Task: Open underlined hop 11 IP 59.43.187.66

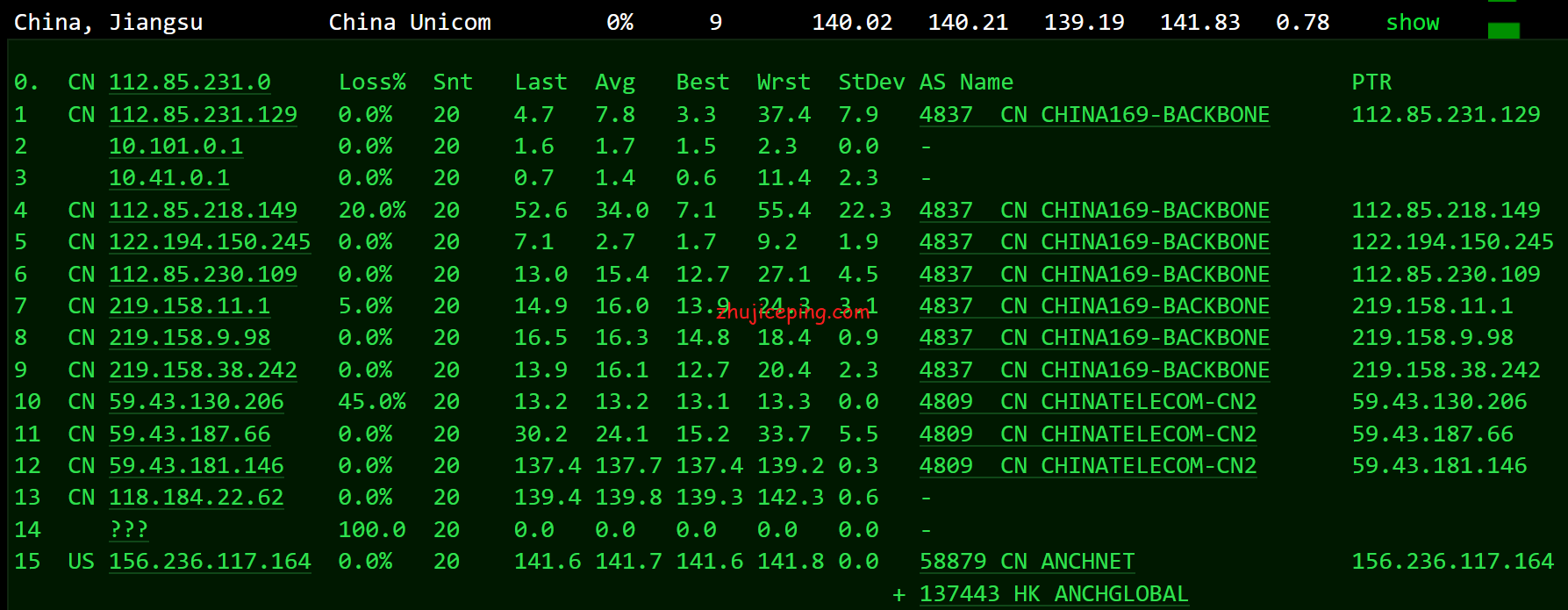Action: pos(190,434)
